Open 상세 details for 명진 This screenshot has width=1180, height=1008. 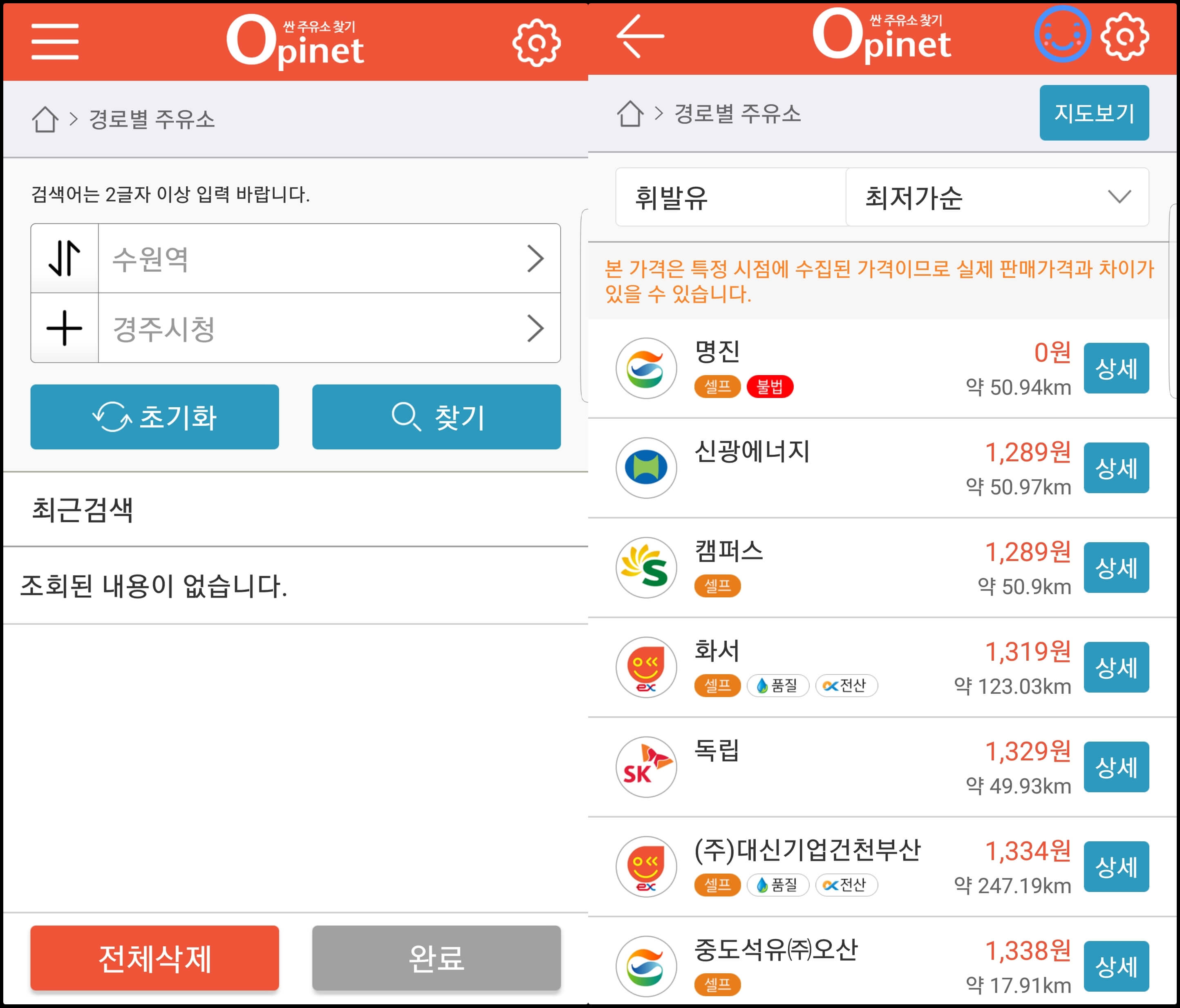tap(1116, 368)
